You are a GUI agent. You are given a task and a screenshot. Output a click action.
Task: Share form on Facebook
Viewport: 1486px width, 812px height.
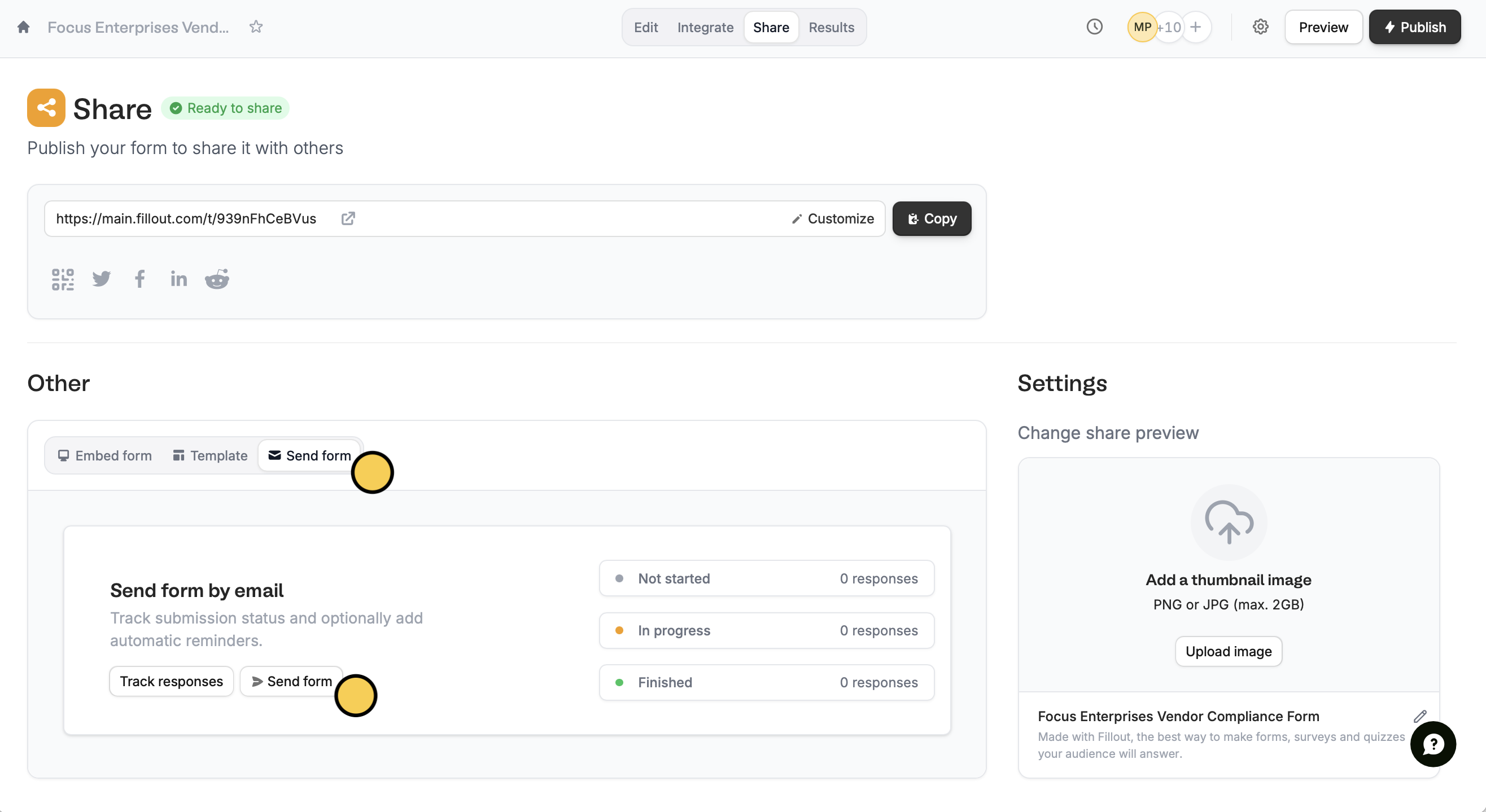coord(139,279)
